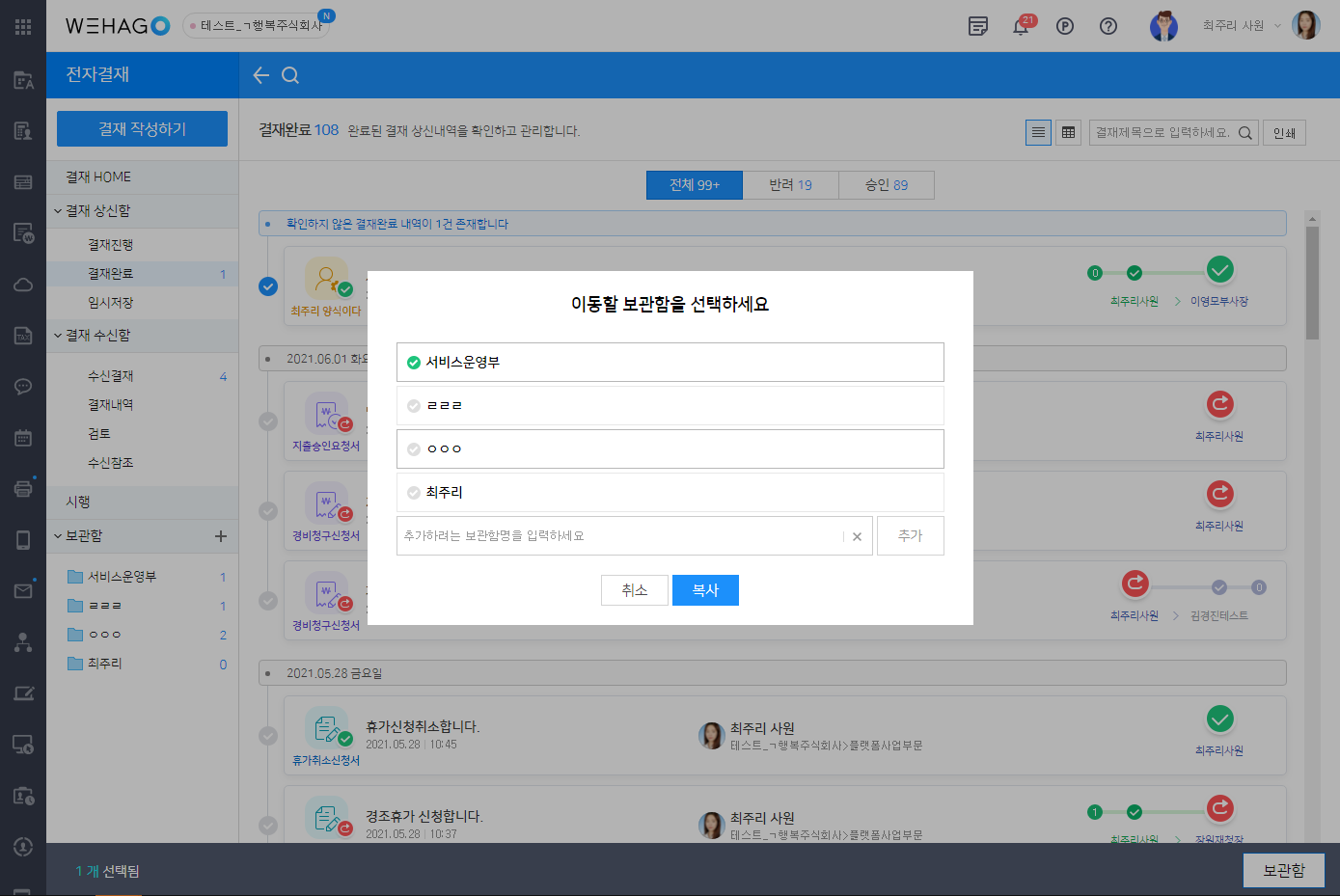
Task: Switch to the 승인 89 tab
Action: point(886,185)
